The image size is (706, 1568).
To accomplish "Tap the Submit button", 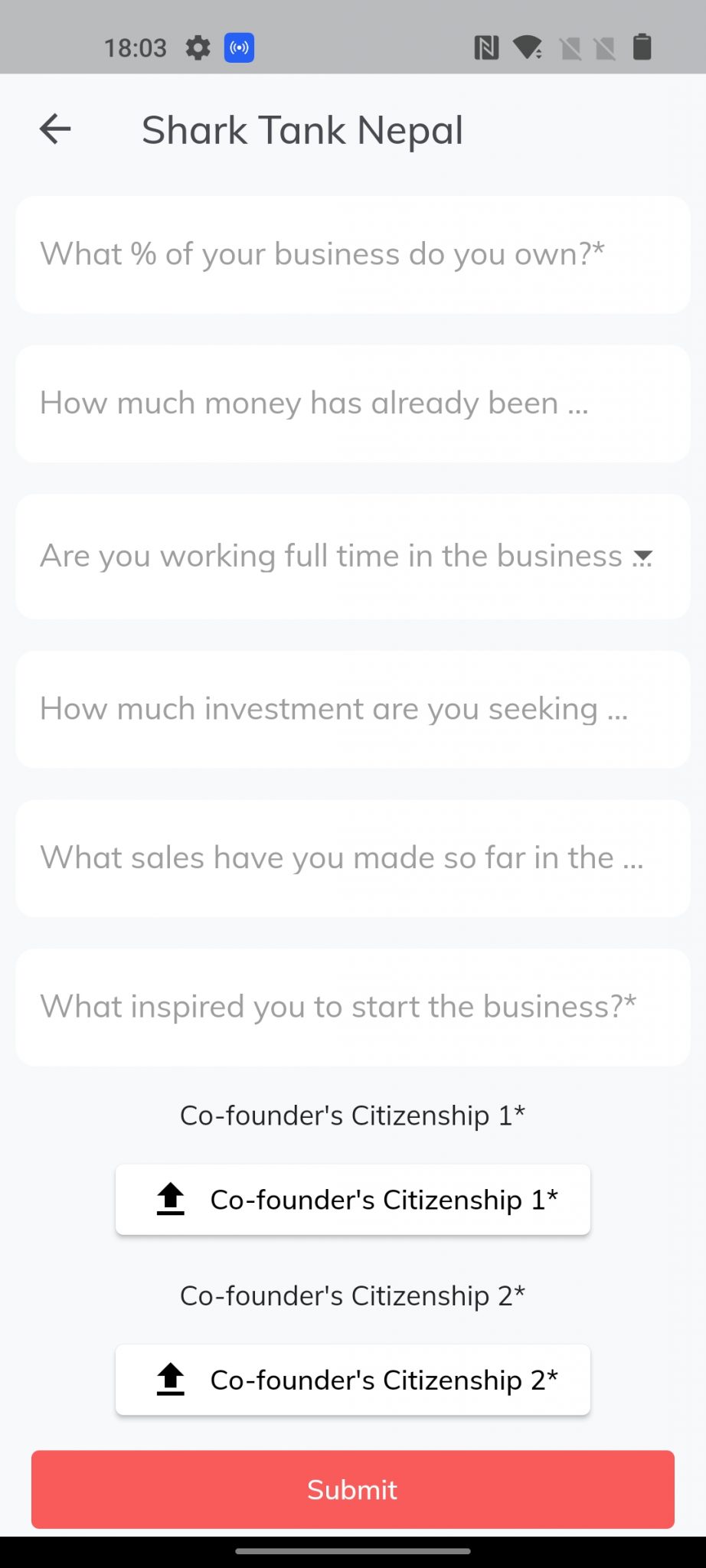I will [352, 1489].
